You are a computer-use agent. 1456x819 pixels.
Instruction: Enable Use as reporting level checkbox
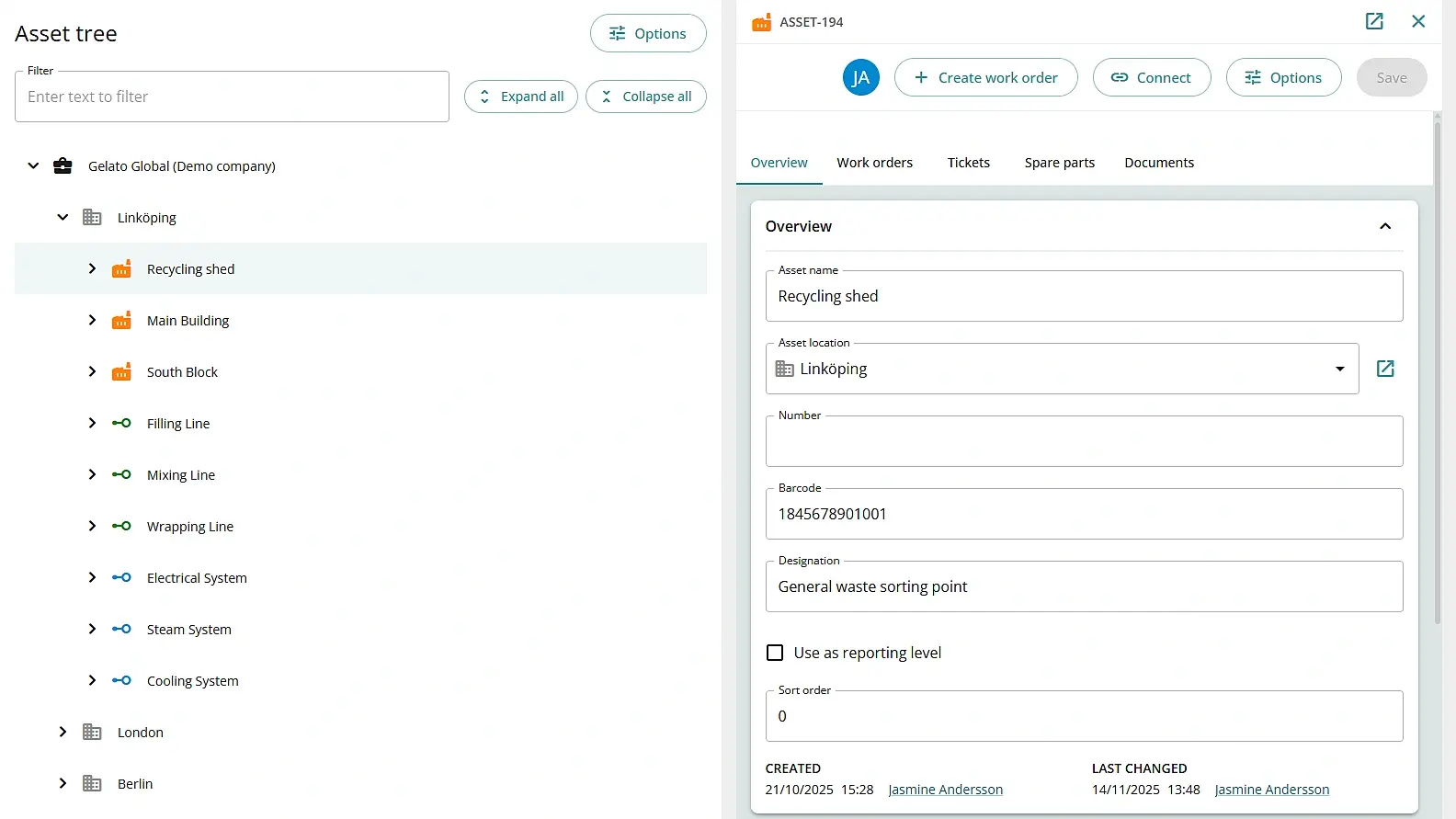tap(775, 653)
